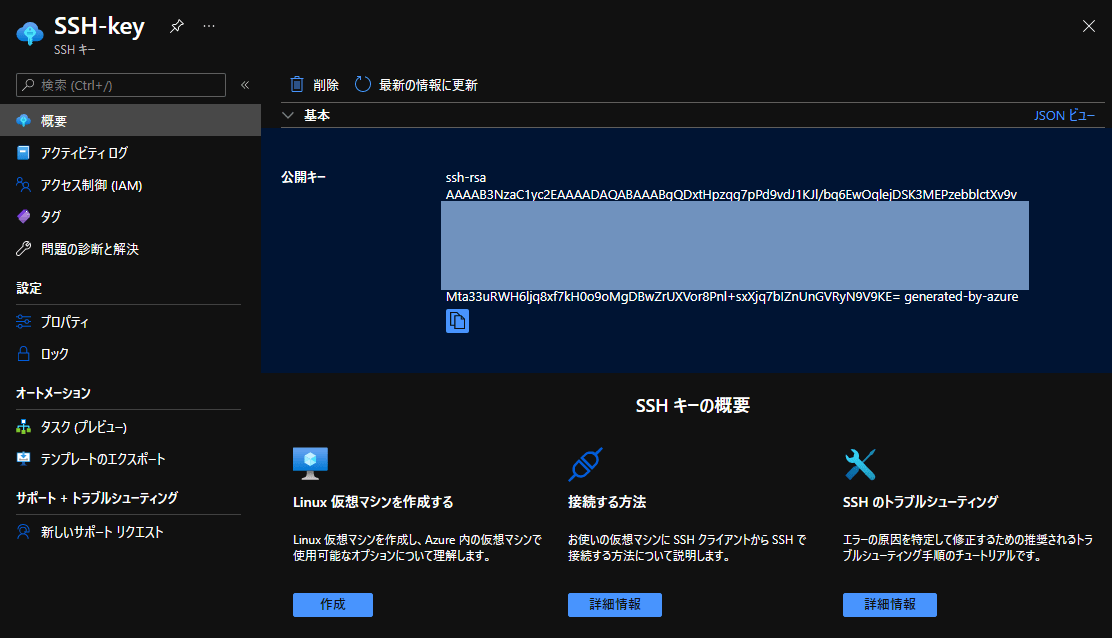
Task: Click the SSH key cloud resource icon
Action: (x=30, y=33)
